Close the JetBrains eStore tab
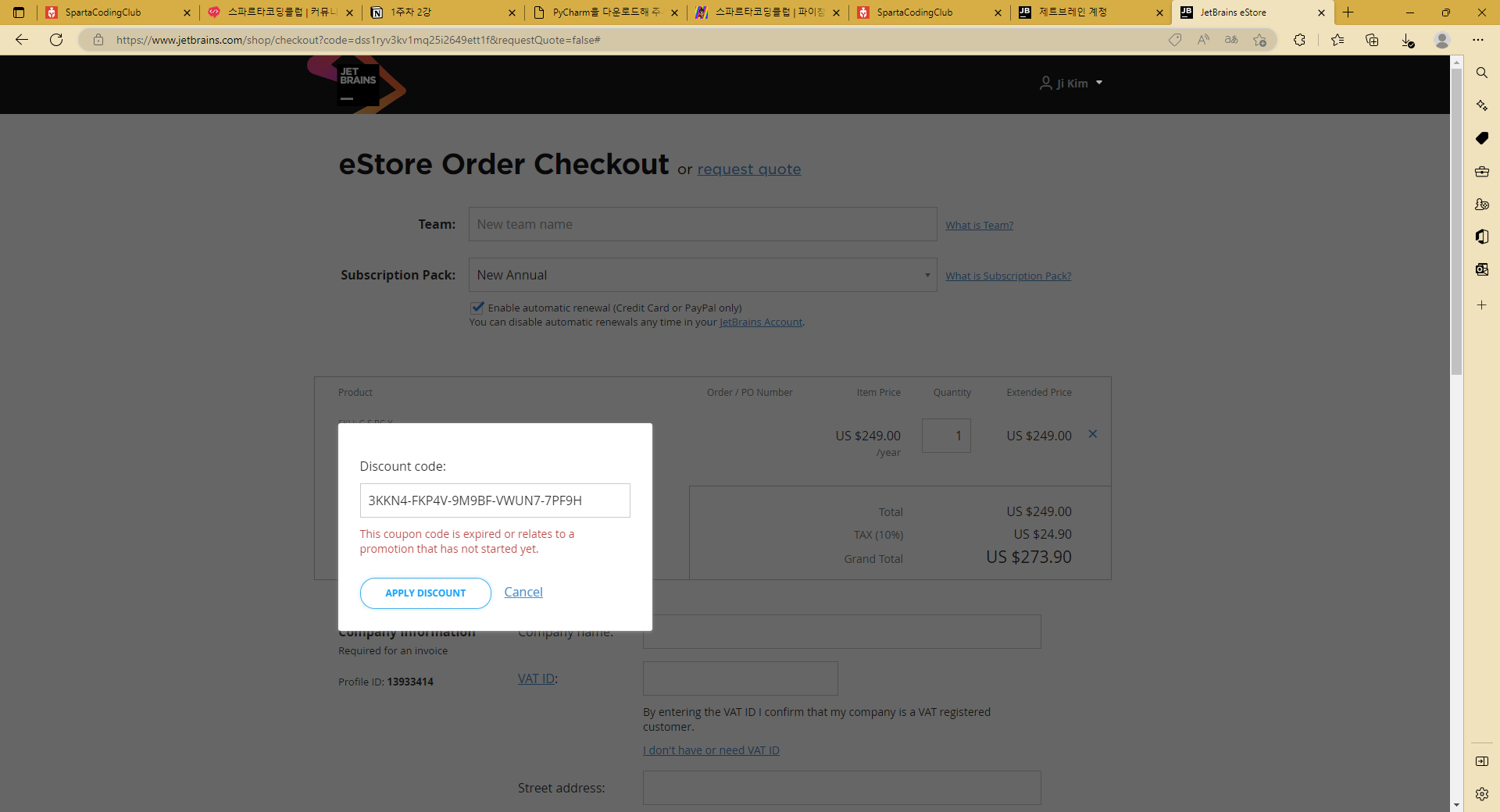This screenshot has width=1500, height=812. (1321, 12)
